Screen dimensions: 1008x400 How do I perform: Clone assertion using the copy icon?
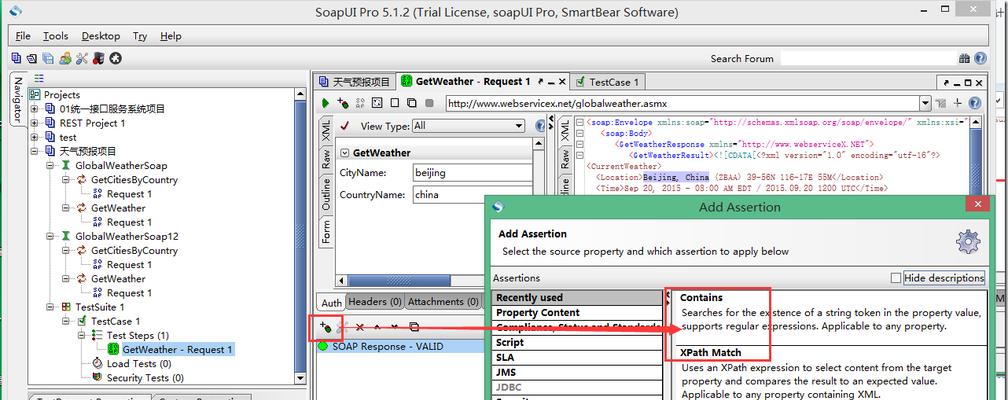pos(414,327)
